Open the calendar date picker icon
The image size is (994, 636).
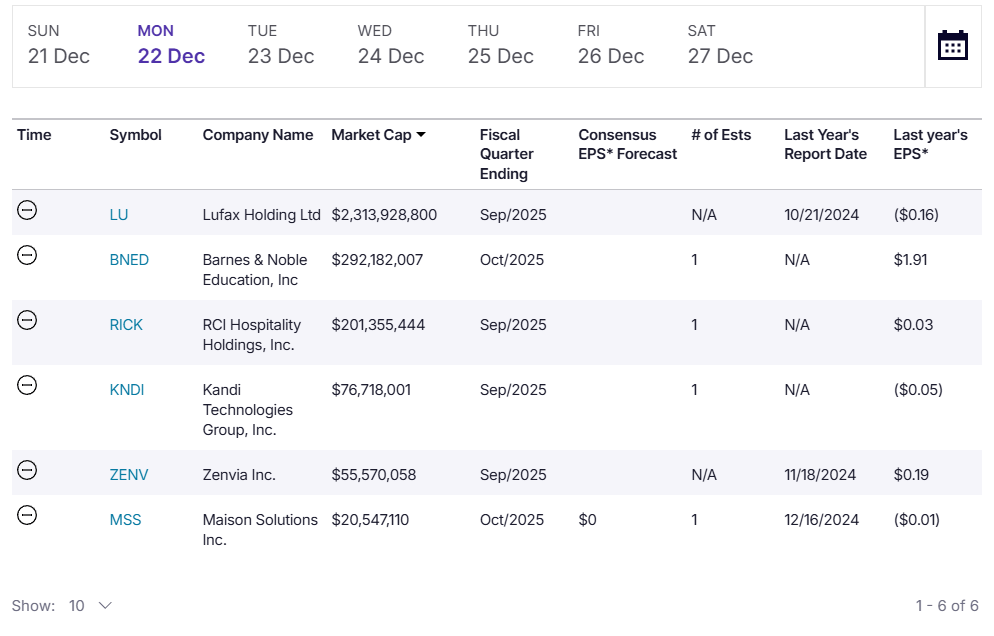click(952, 45)
